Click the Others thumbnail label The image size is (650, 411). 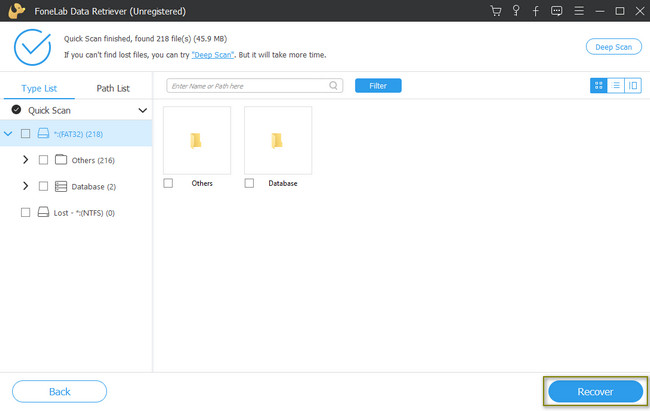tap(202, 183)
